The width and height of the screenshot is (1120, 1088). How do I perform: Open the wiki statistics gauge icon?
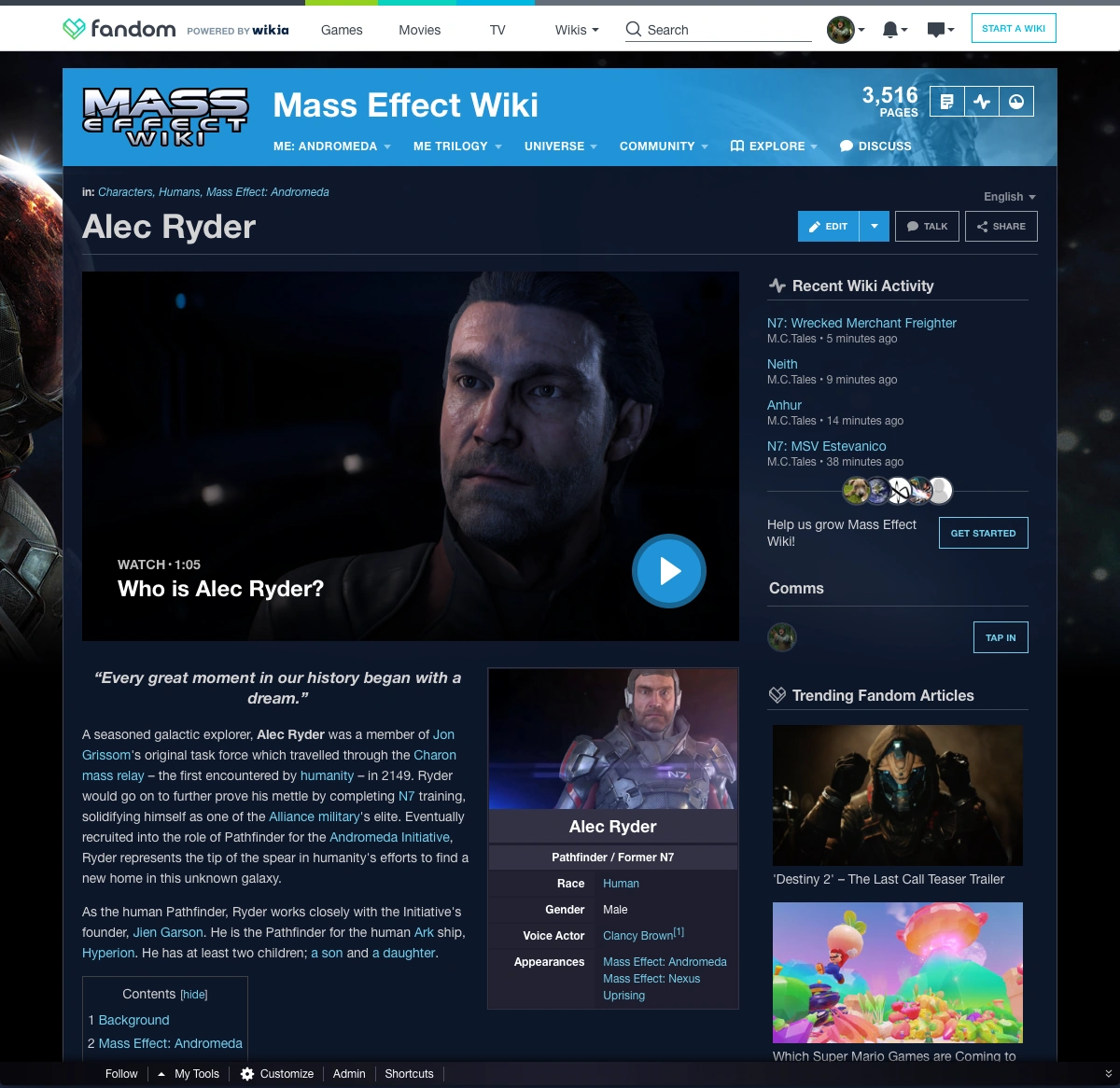pyautogui.click(x=1017, y=101)
